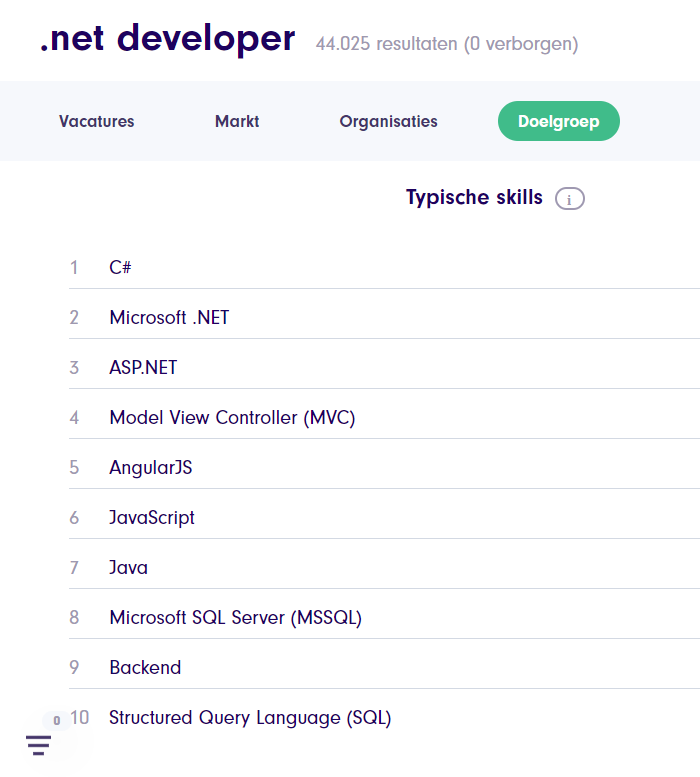Open the filter menu icon at bottom-left

[39, 745]
